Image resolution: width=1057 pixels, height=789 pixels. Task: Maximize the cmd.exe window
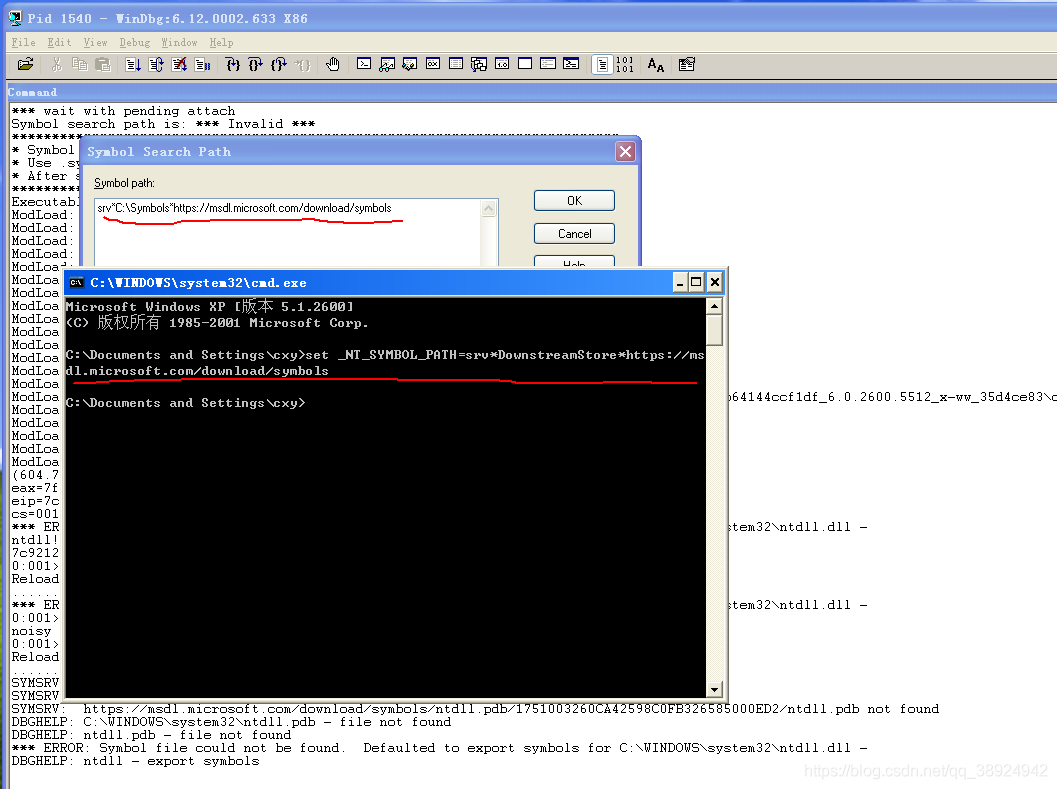(696, 283)
